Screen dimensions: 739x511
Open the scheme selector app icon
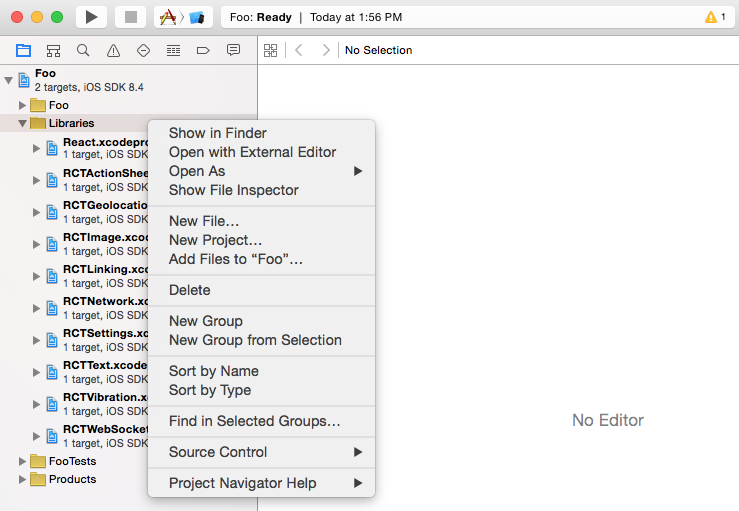tap(168, 17)
